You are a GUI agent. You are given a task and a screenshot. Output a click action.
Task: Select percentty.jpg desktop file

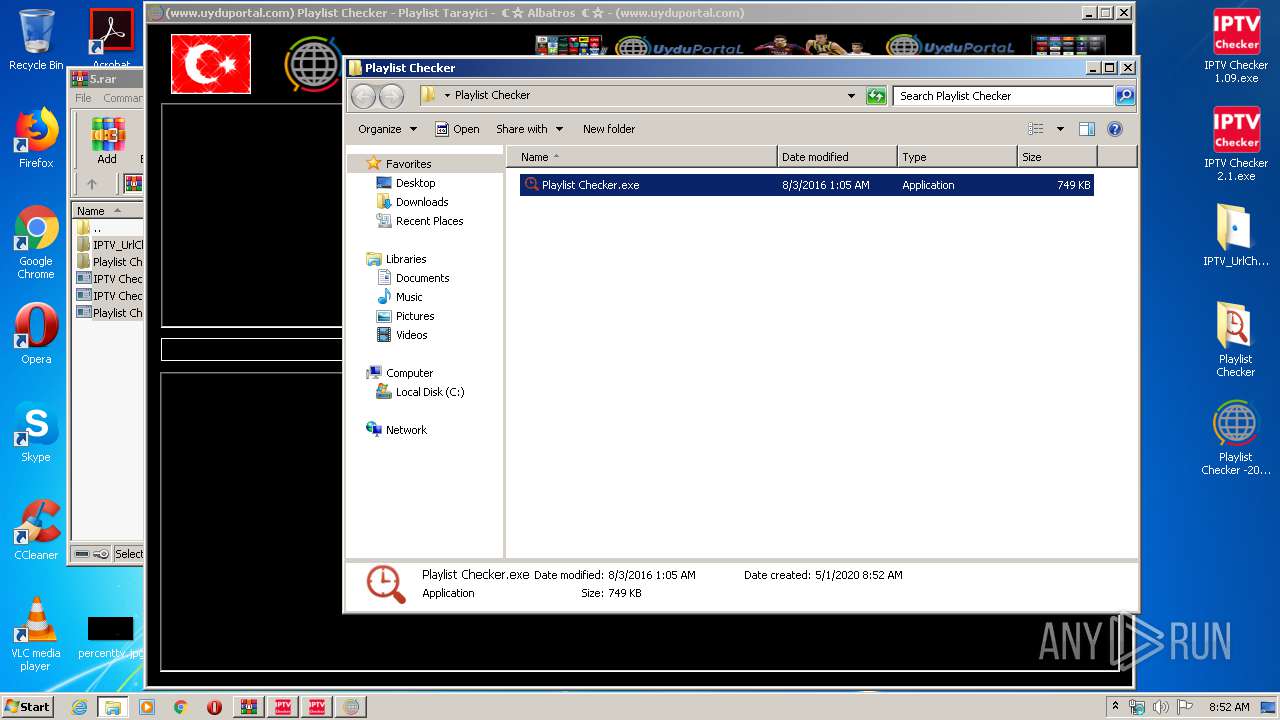(x=111, y=638)
